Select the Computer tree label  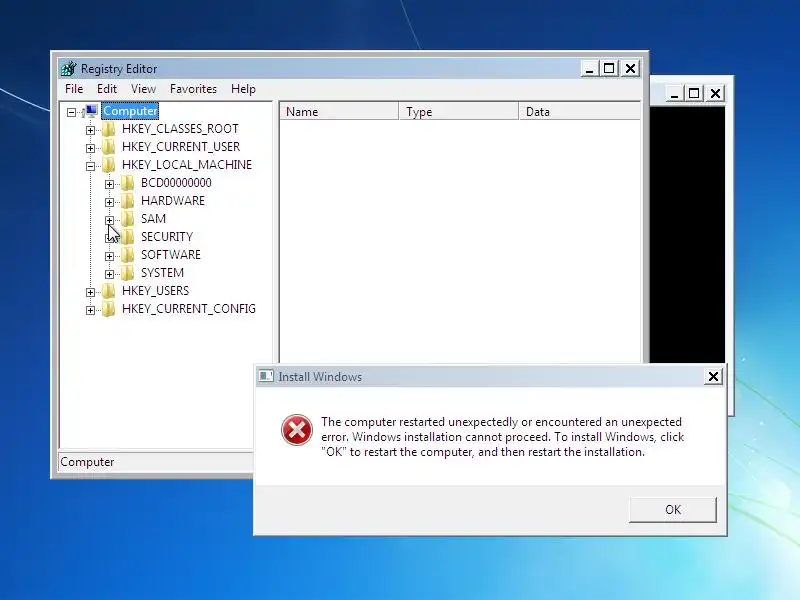pyautogui.click(x=130, y=111)
